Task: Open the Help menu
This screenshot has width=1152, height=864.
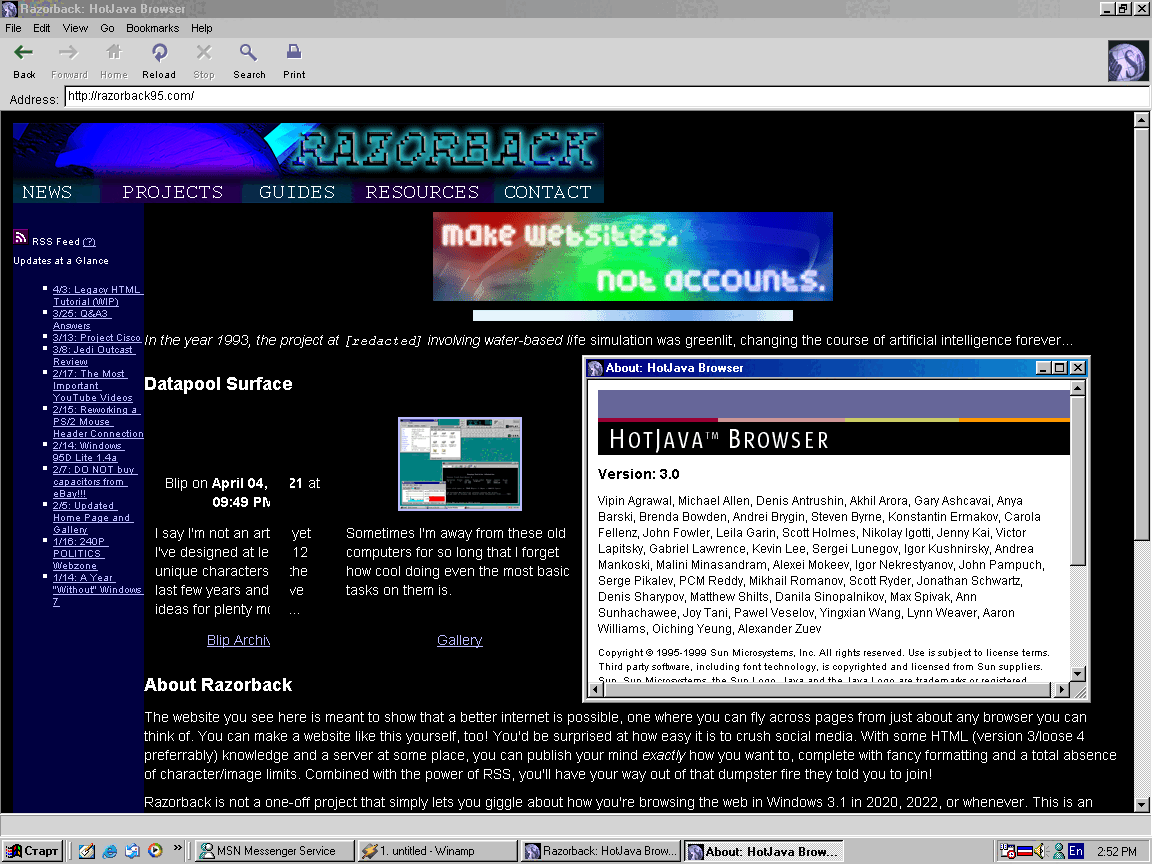Action: click(x=201, y=28)
